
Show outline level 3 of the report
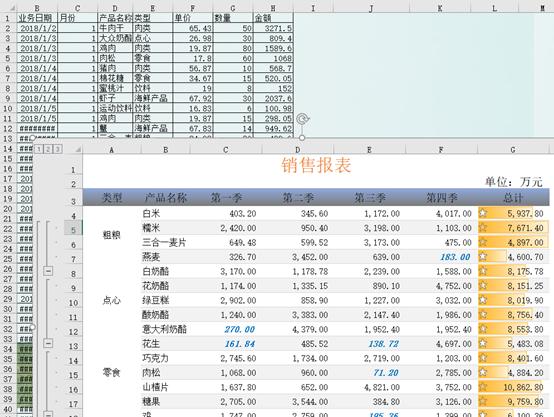(57, 149)
